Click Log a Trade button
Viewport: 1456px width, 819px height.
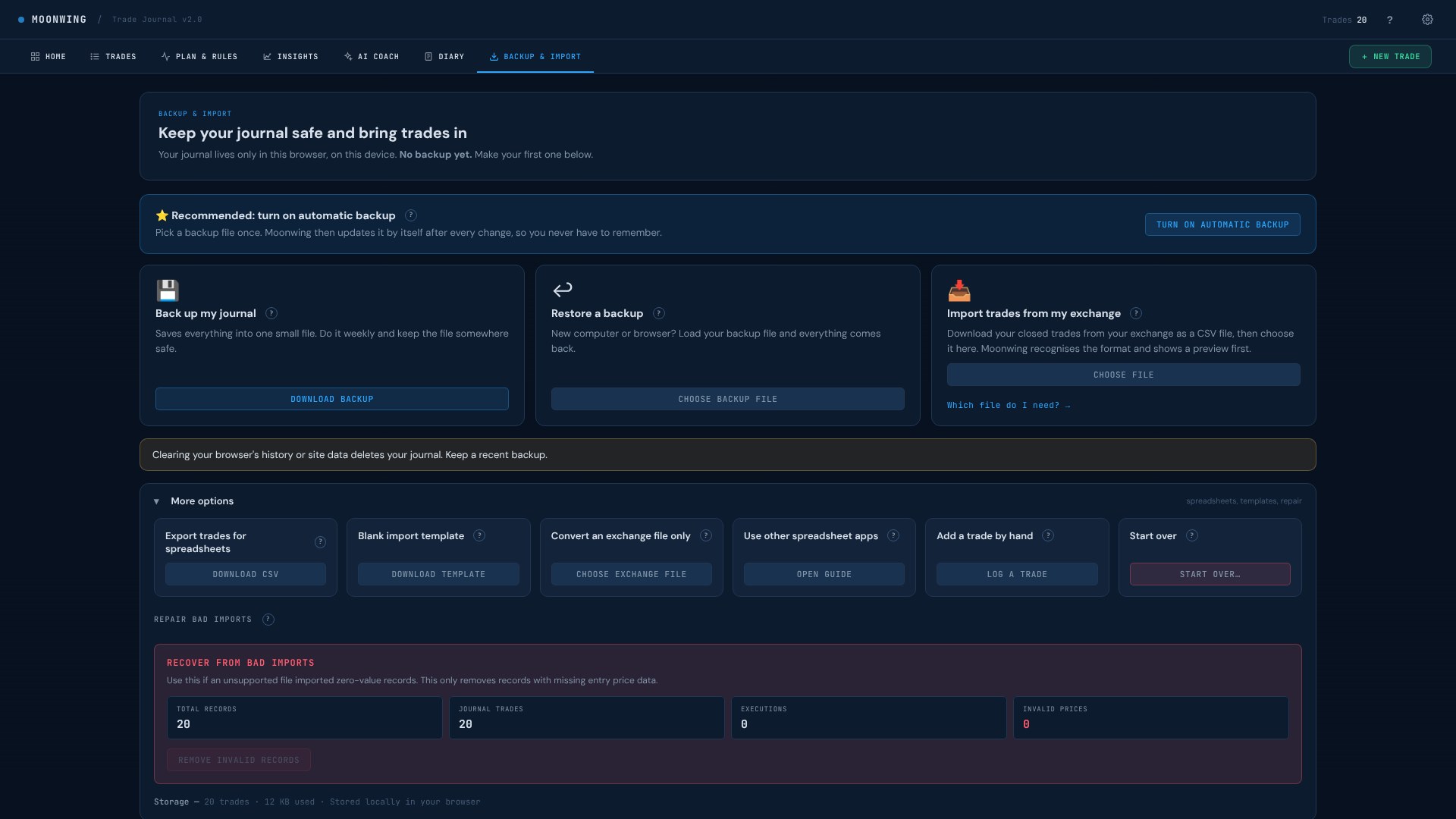point(1017,574)
